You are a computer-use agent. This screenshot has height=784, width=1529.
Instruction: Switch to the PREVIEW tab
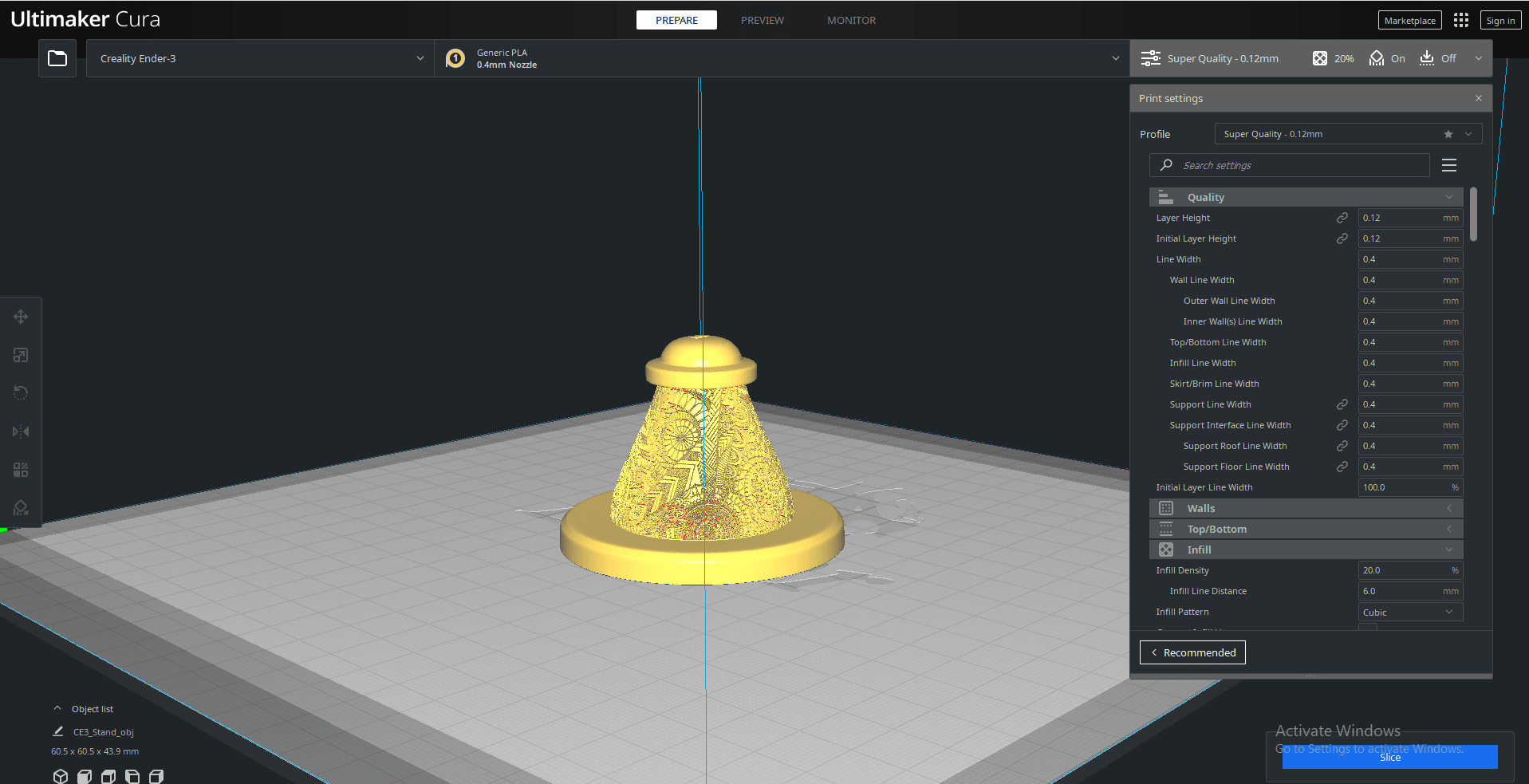click(763, 20)
